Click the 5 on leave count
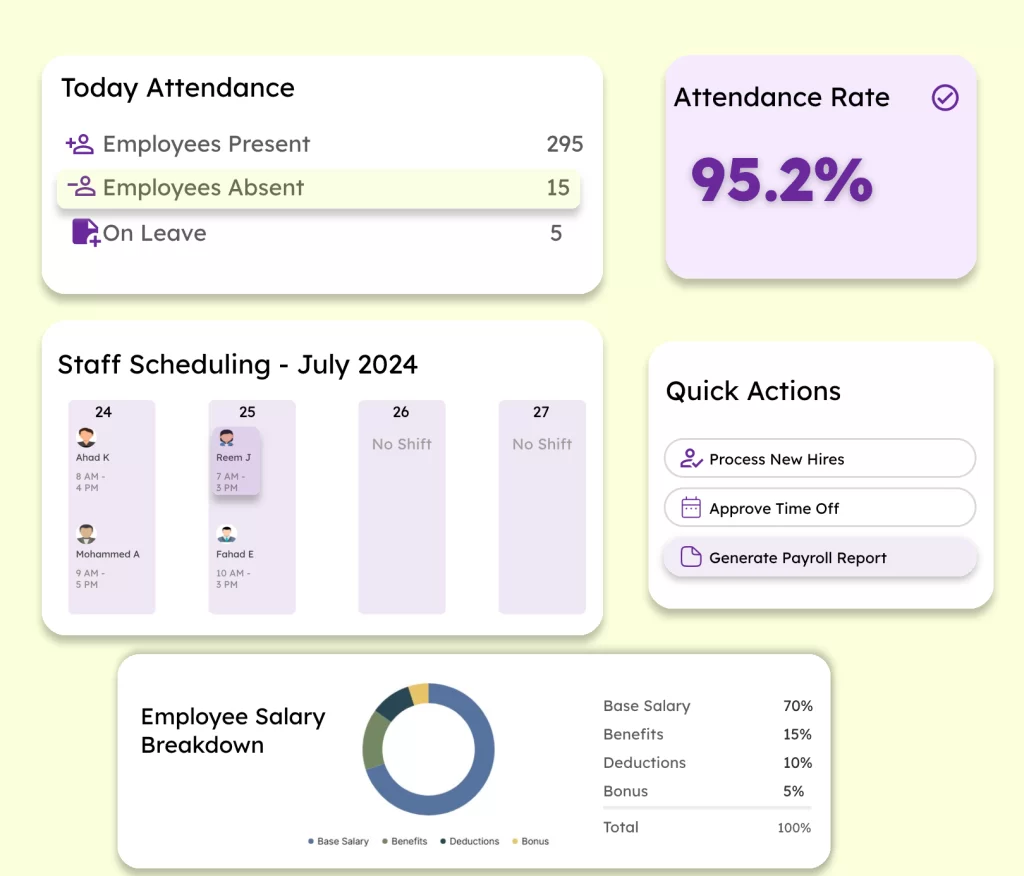This screenshot has height=876, width=1024. pos(556,233)
